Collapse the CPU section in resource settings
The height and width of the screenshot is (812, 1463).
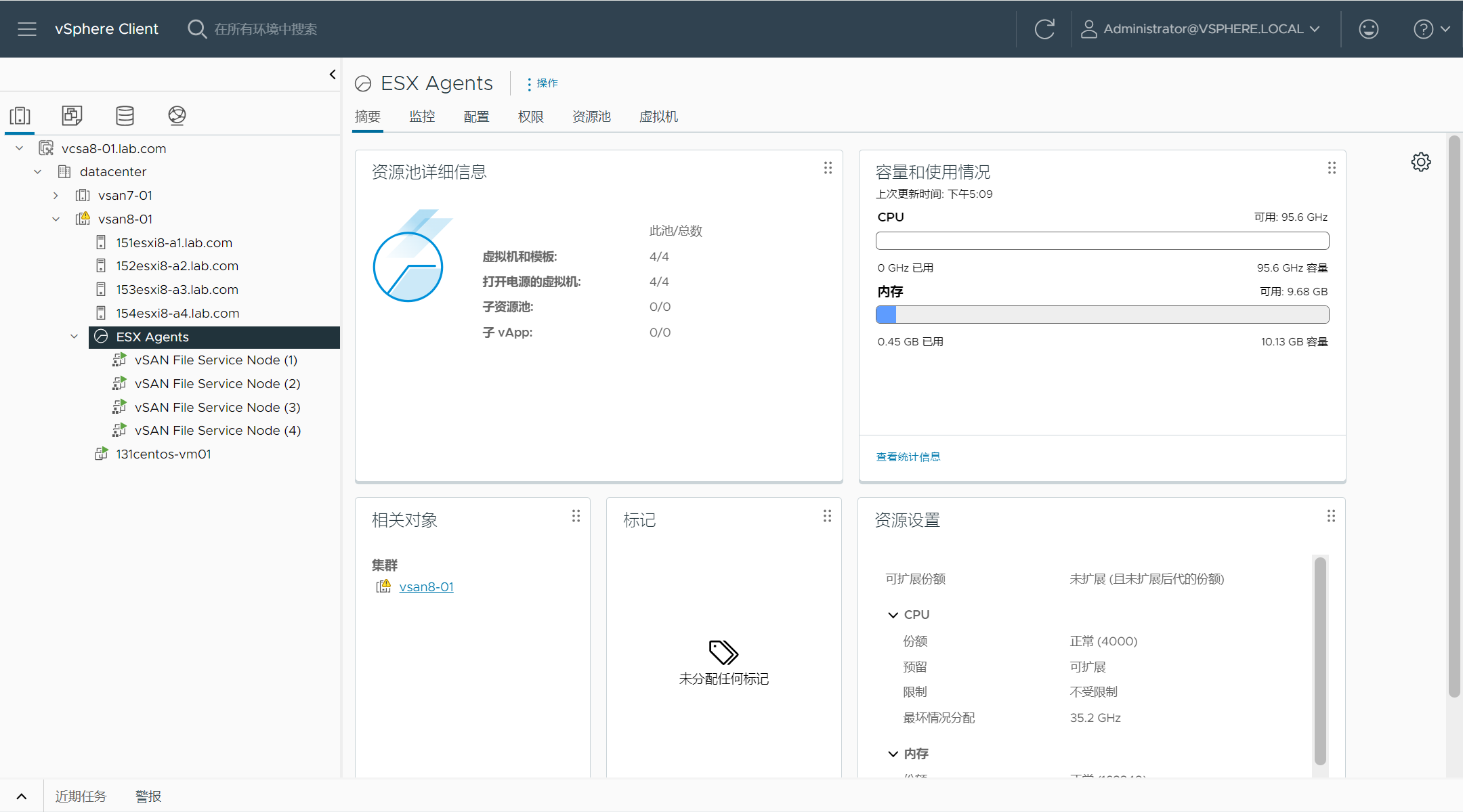893,615
